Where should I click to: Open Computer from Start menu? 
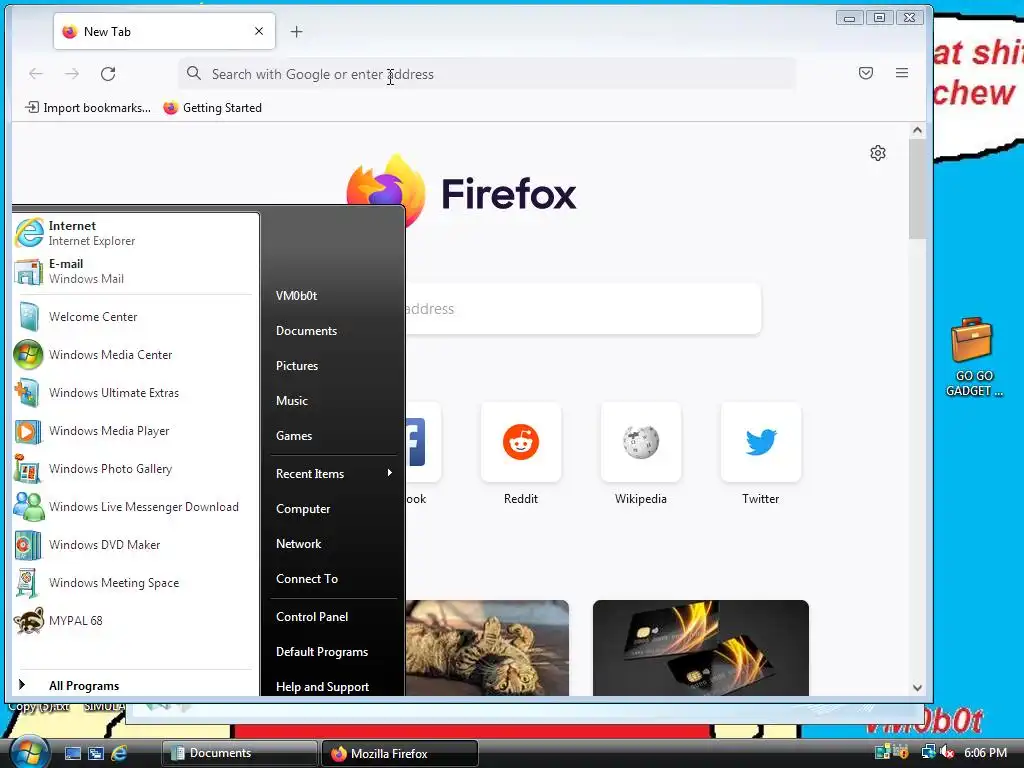click(x=333, y=509)
